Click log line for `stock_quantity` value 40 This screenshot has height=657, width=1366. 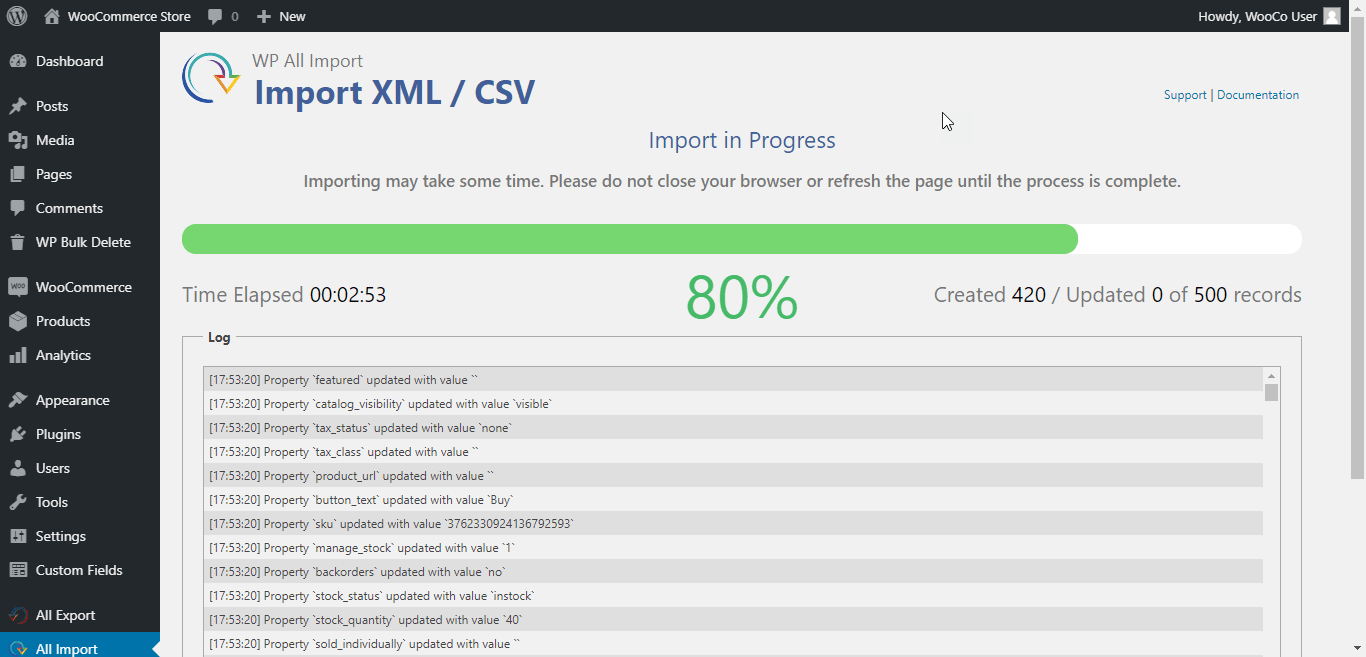click(x=733, y=620)
